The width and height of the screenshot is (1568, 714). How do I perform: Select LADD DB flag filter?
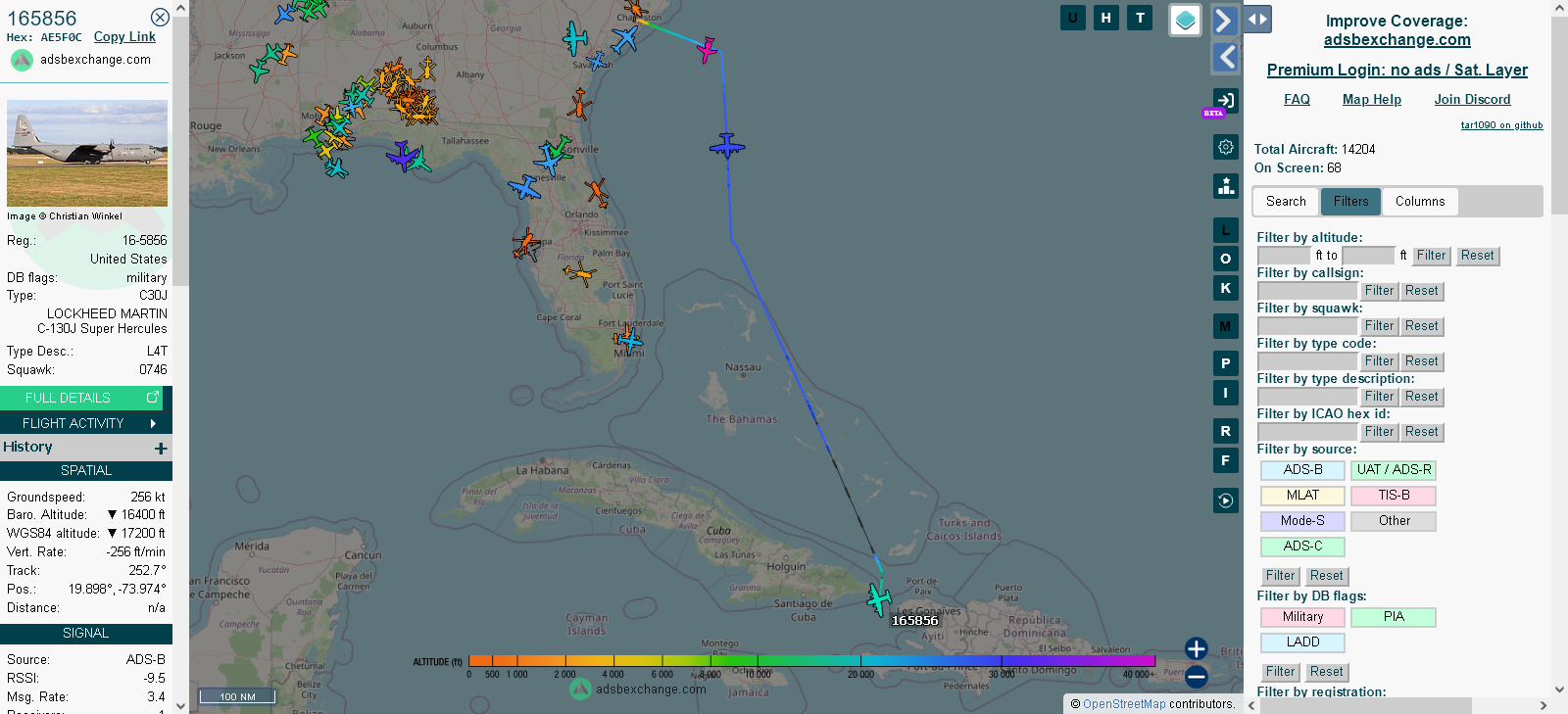click(1302, 643)
